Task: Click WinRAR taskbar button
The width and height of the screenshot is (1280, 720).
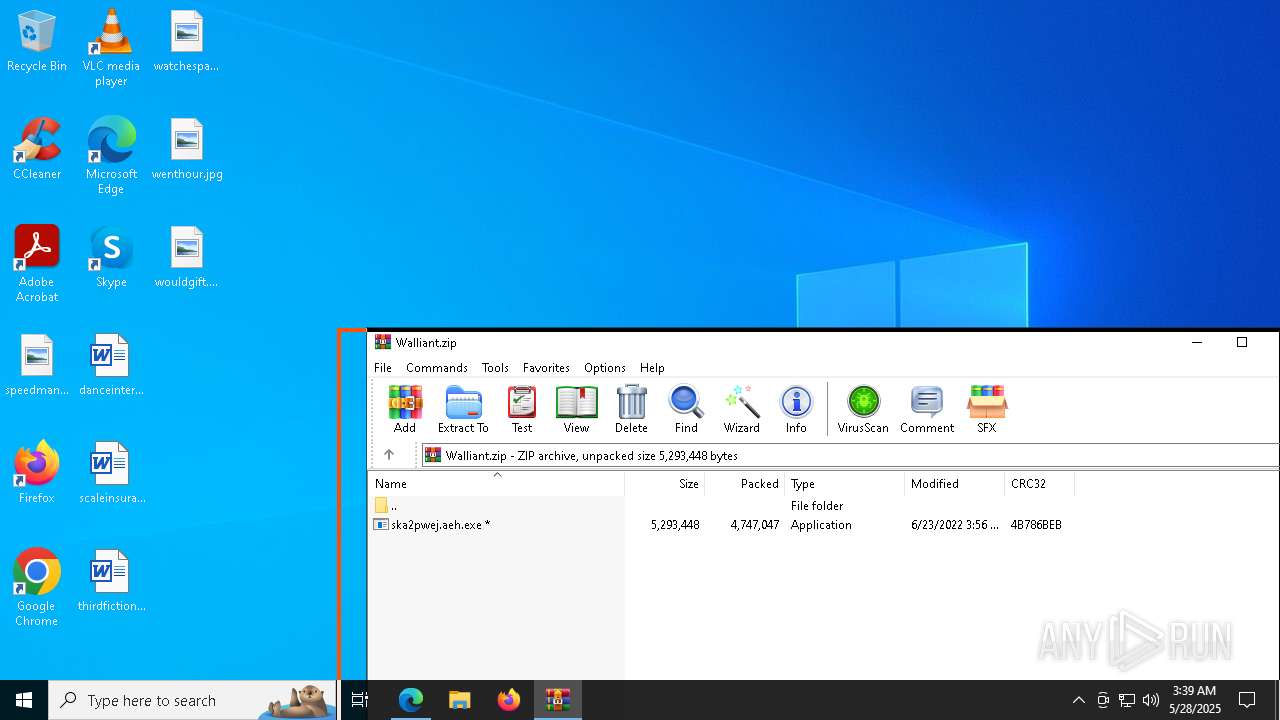Action: click(x=557, y=700)
